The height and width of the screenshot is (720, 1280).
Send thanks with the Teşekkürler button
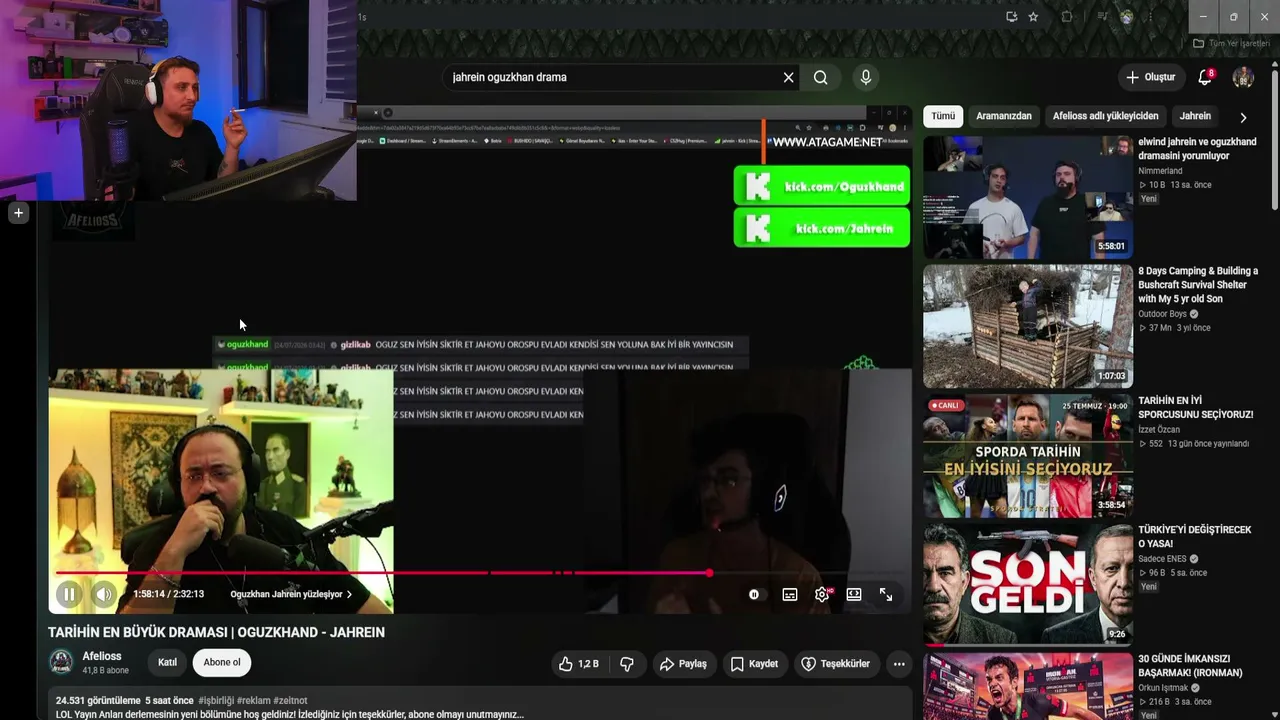click(x=836, y=663)
